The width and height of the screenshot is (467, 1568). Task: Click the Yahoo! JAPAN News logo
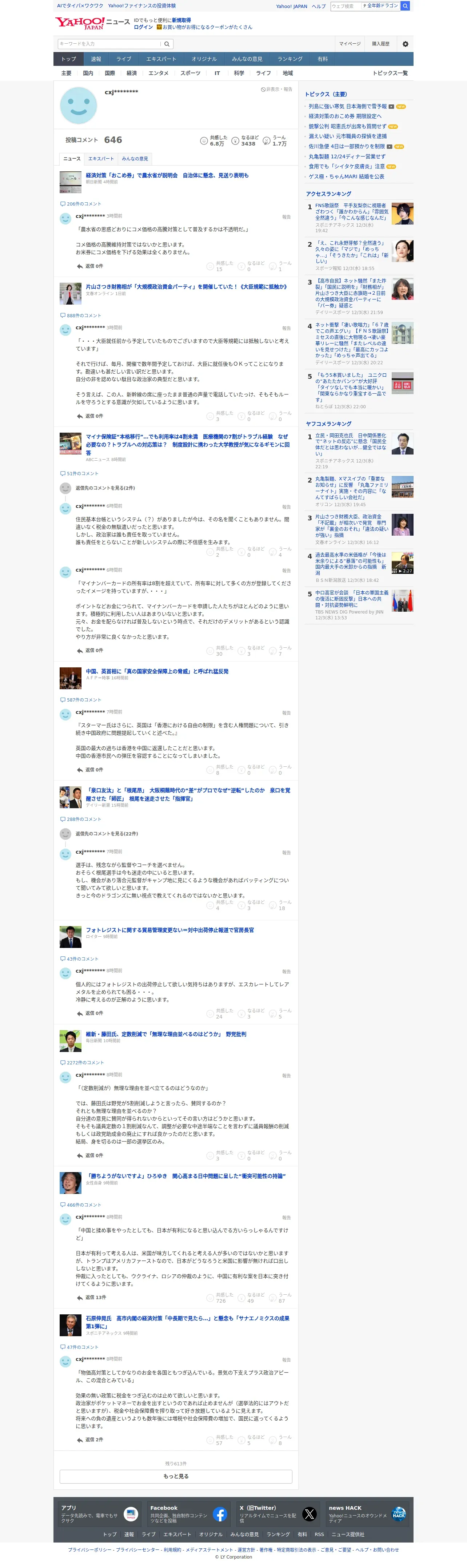pos(92,23)
